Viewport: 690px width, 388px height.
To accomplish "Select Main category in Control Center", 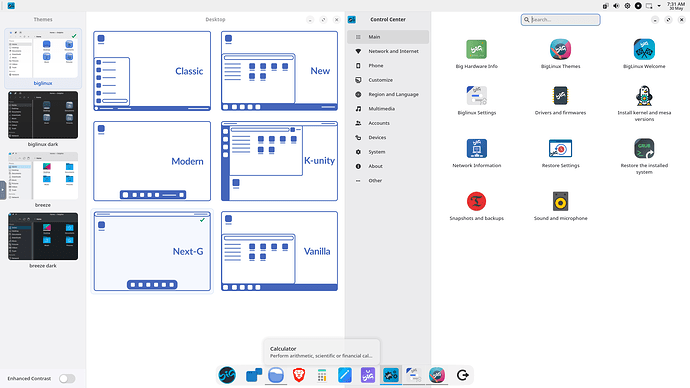I will (x=388, y=37).
